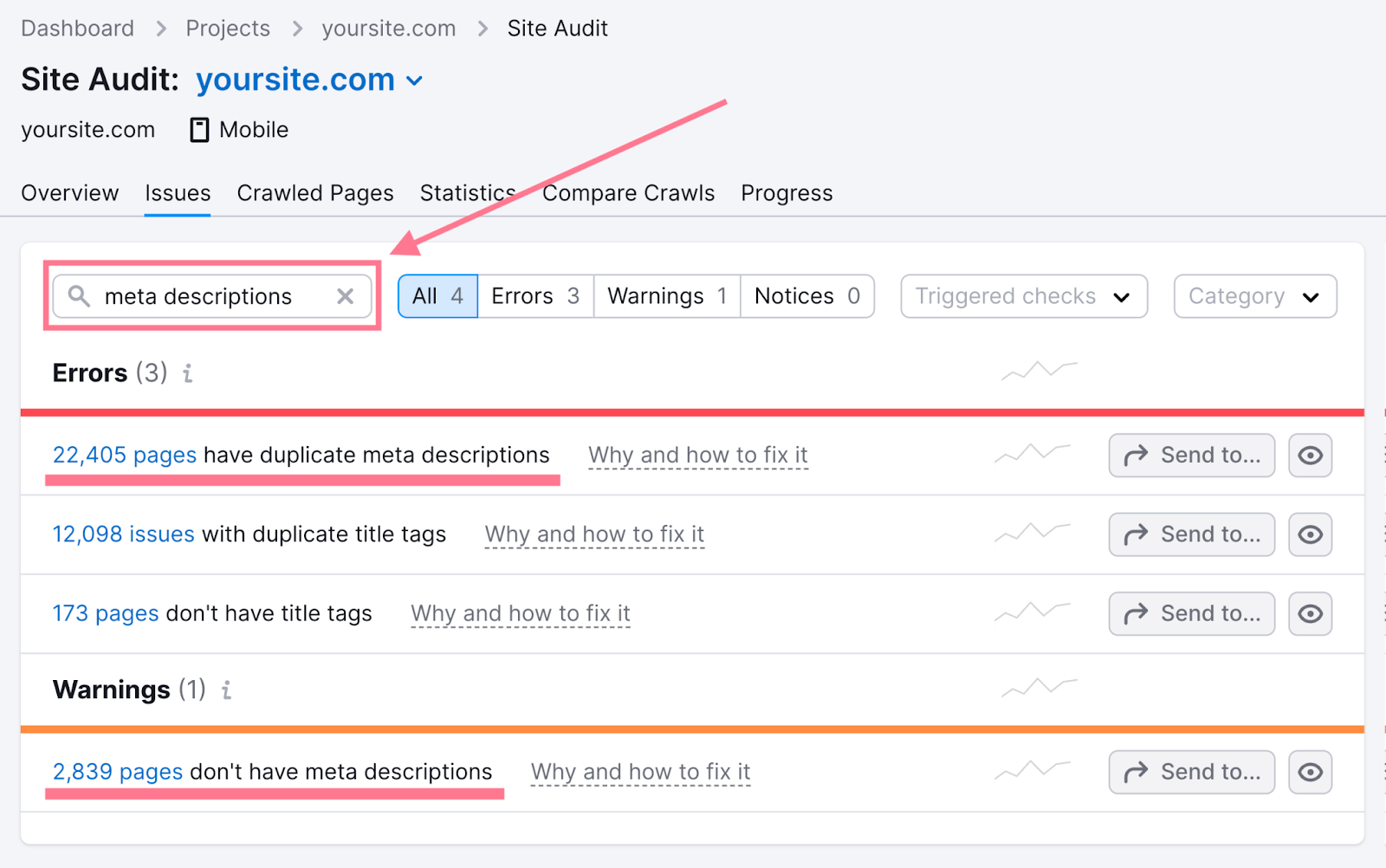Image resolution: width=1386 pixels, height=868 pixels.
Task: Click Why and how to fix it for missing title tags
Action: (x=520, y=613)
